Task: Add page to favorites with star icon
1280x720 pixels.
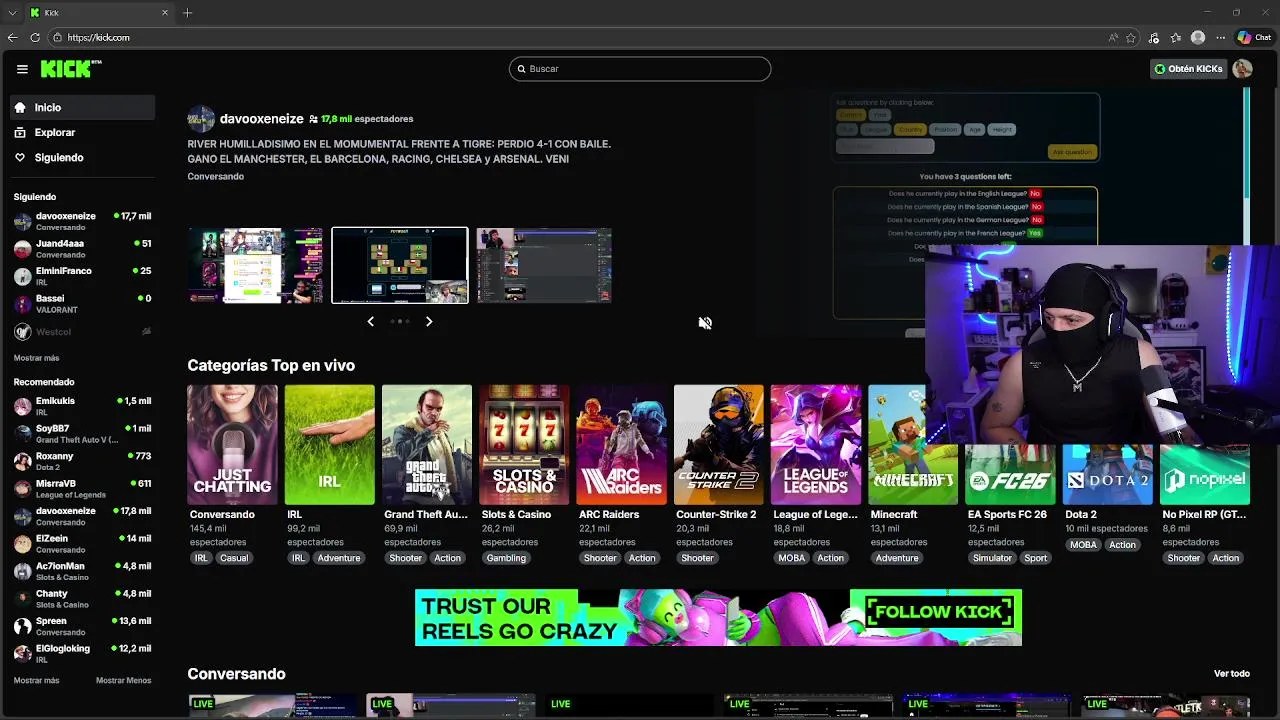Action: click(1131, 38)
